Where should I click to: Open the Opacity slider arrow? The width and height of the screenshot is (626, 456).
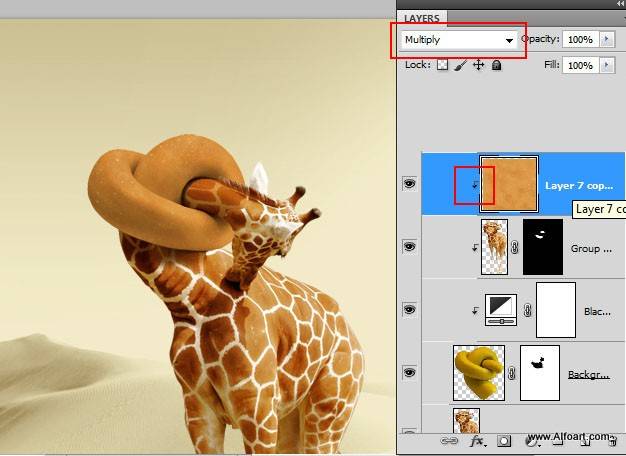[607, 39]
